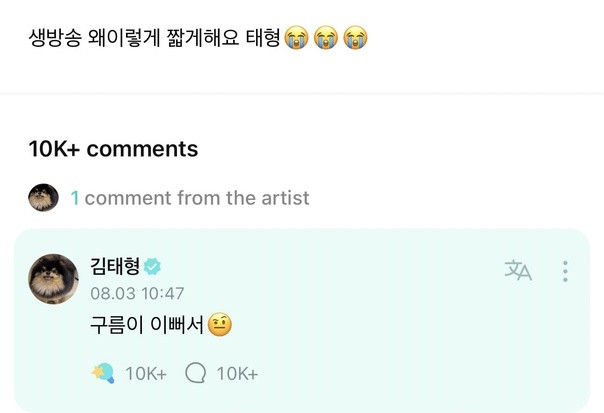Tap the '10K+ comments' heading
The width and height of the screenshot is (604, 413).
(113, 149)
